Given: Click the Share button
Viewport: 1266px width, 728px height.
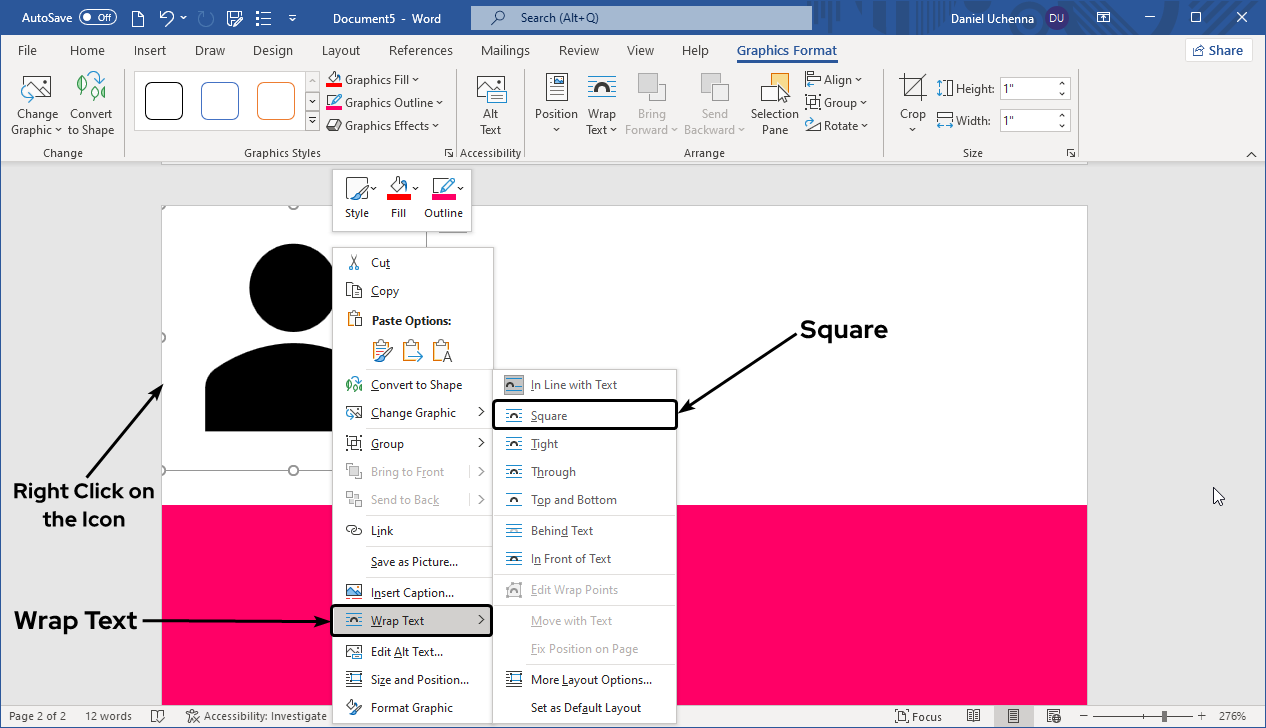Looking at the screenshot, I should coord(1218,51).
